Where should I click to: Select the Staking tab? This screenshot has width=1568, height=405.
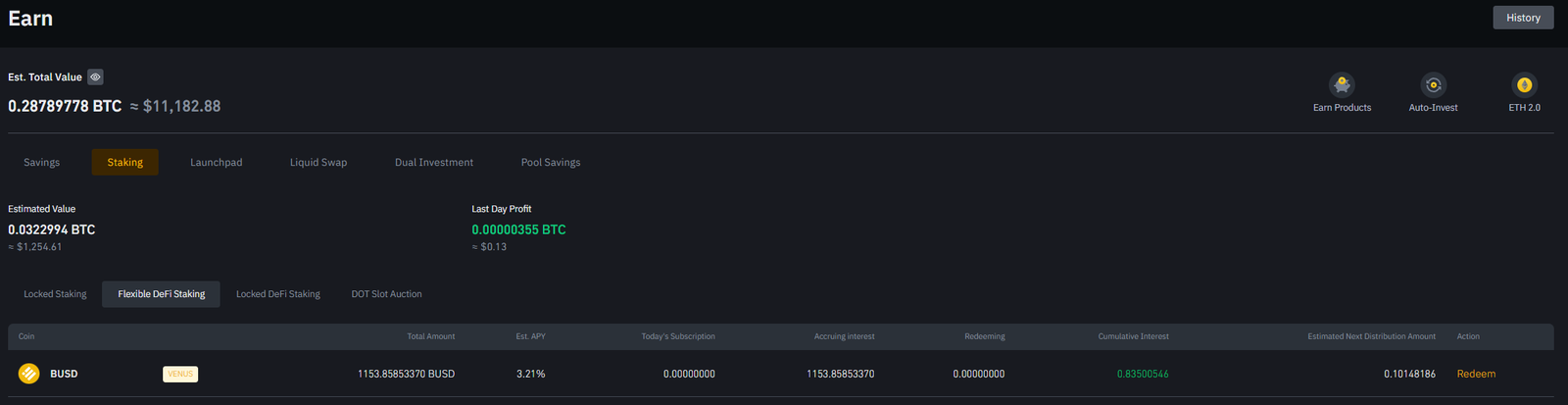[125, 163]
